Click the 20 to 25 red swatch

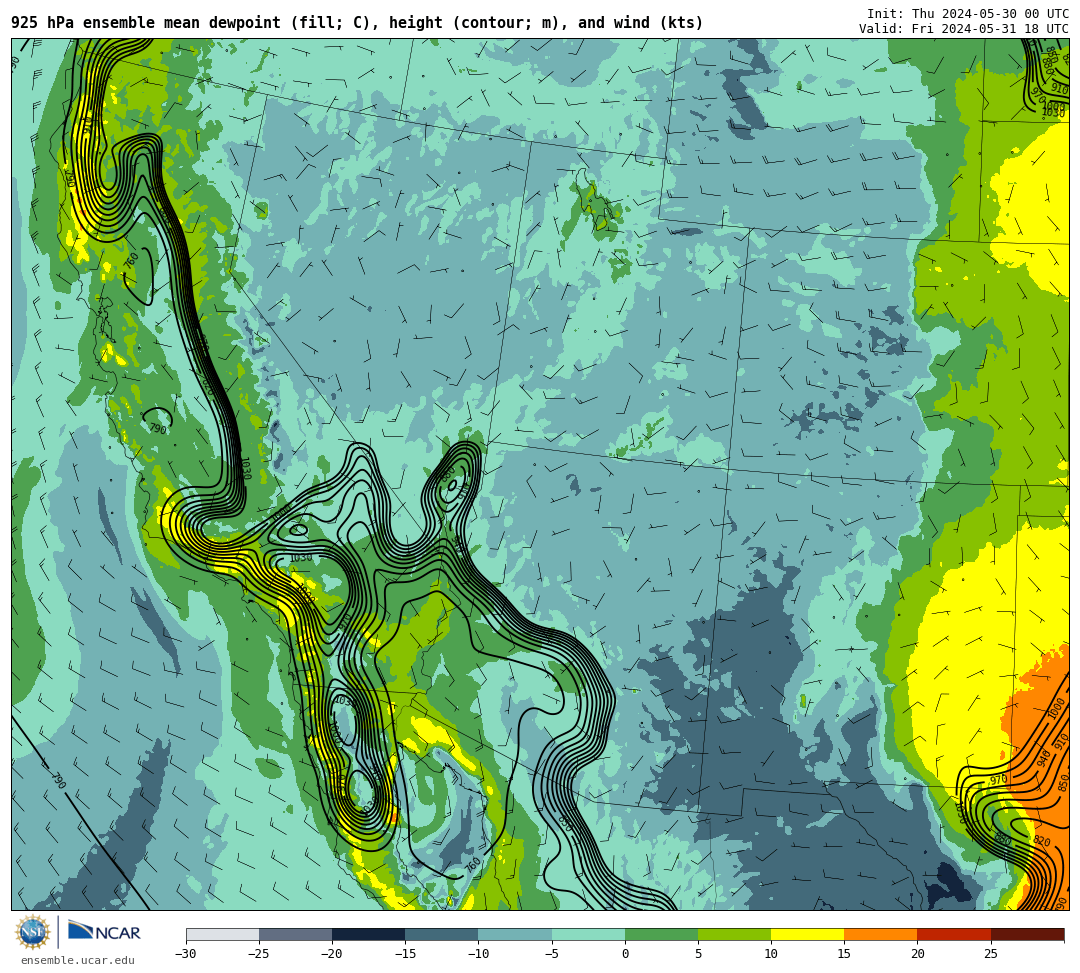pyautogui.click(x=954, y=934)
